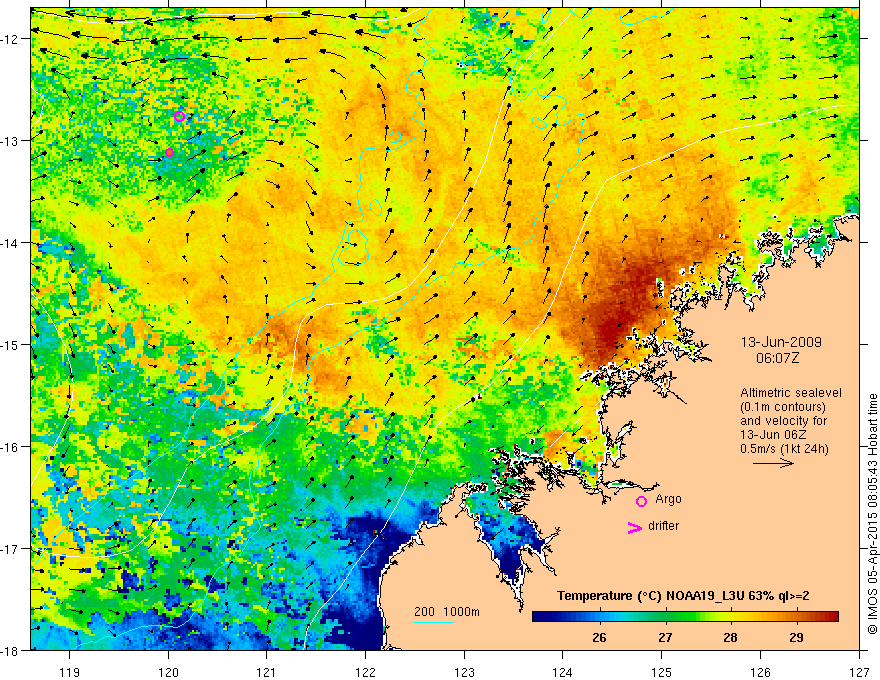Viewport: 880px width, 680px height.
Task: Click the '13-Jun-2009' date label
Action: coord(781,342)
